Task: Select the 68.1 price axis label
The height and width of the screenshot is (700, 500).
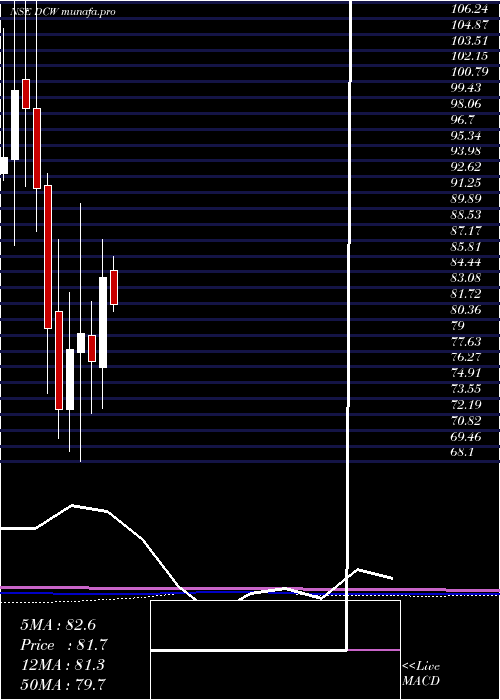Action: 463,452
